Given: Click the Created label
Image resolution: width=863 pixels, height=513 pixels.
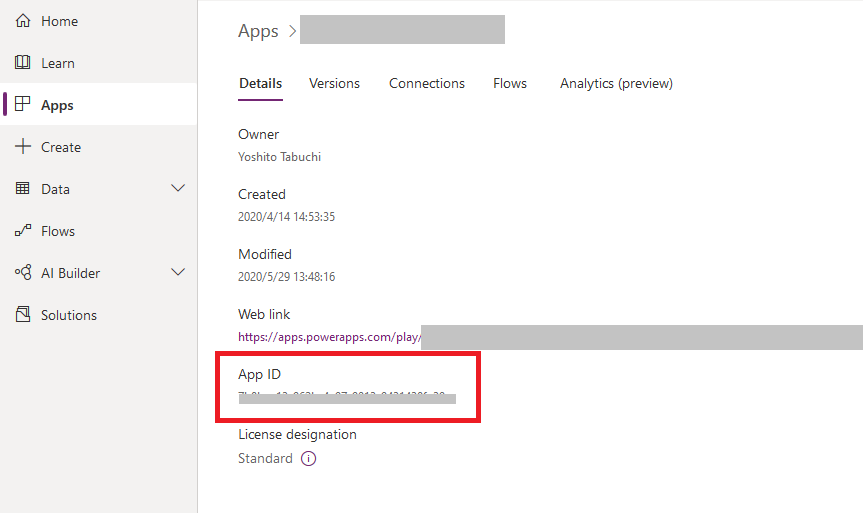Looking at the screenshot, I should point(261,194).
